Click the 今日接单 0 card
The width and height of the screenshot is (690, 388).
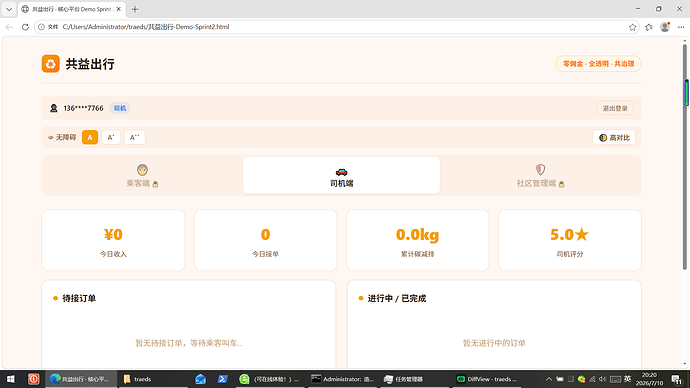point(265,240)
